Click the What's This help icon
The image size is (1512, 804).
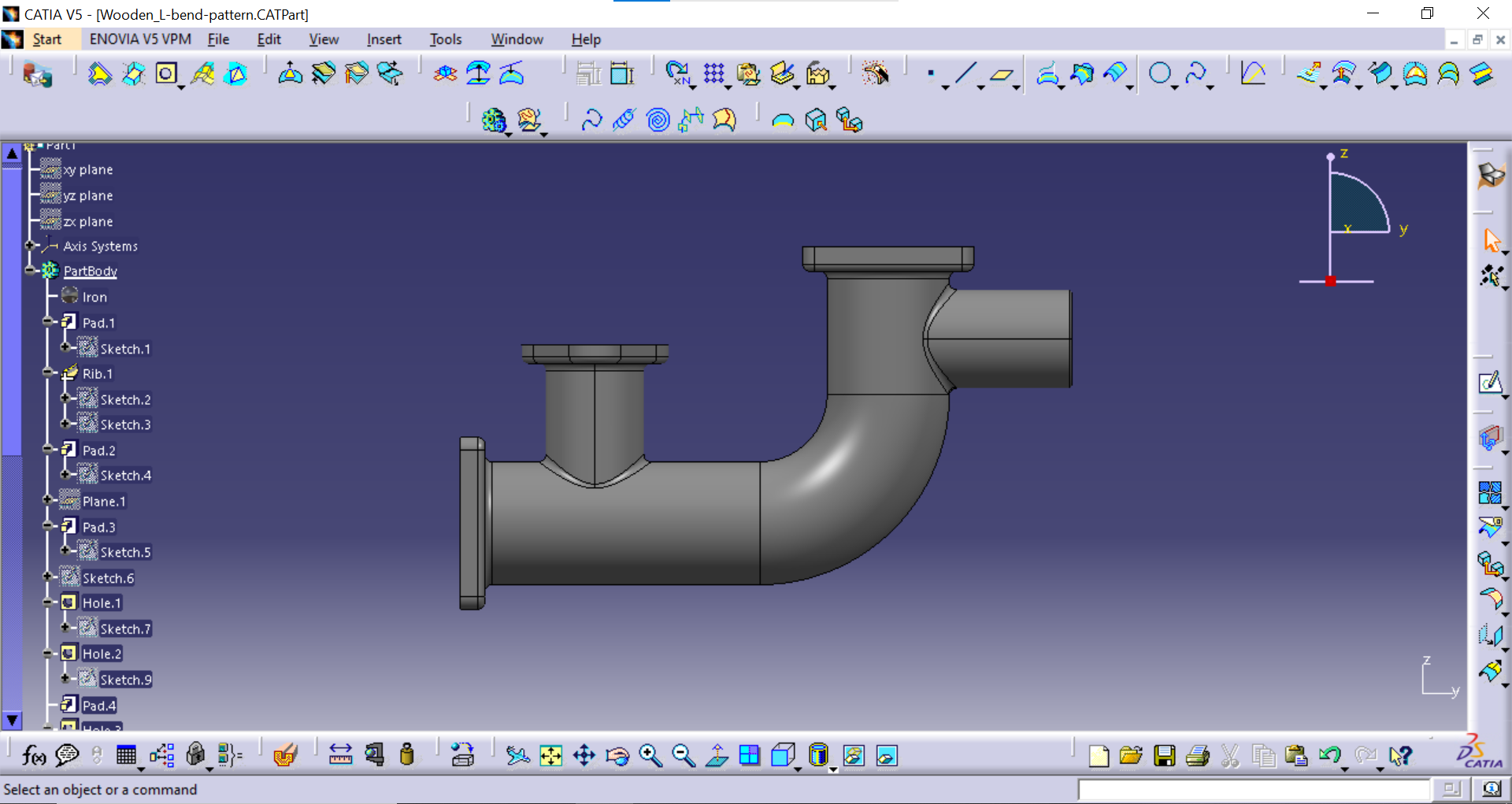[x=1400, y=756]
